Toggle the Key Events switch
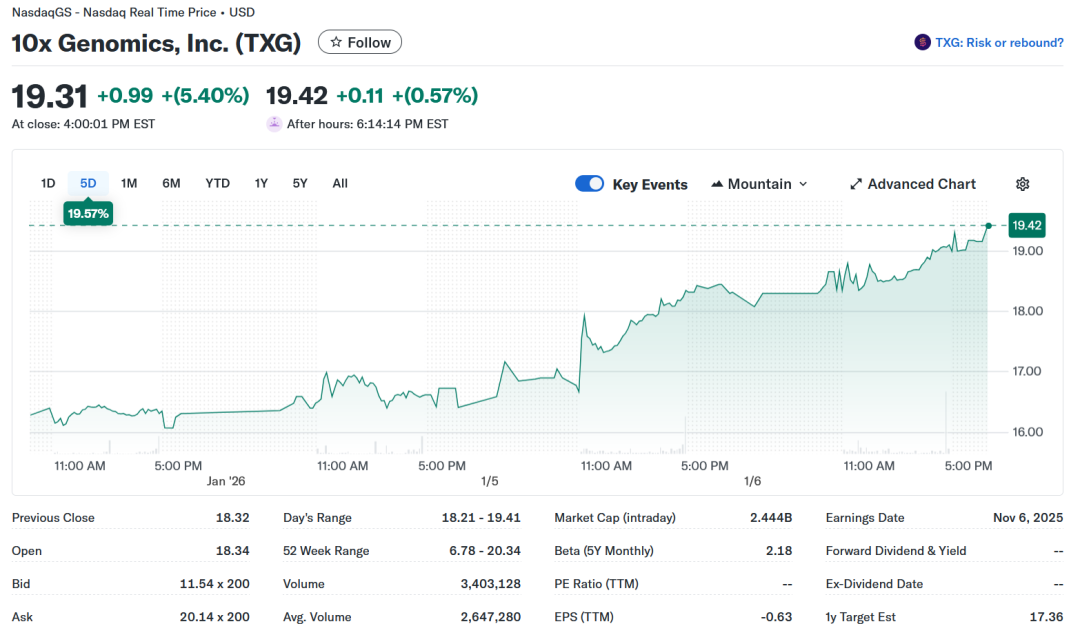This screenshot has width=1080, height=635. coord(590,184)
